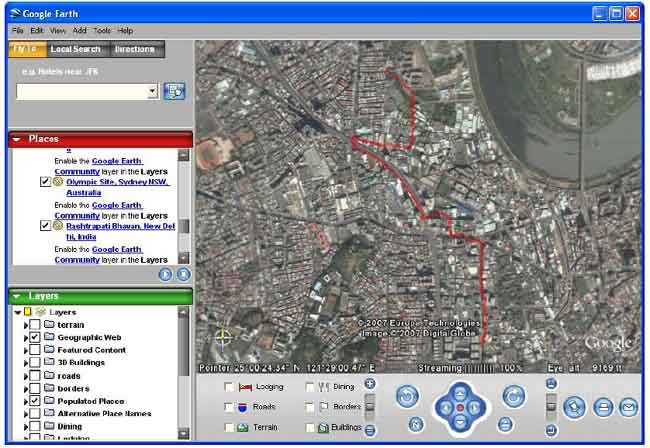Collapse the root Layers tree node
Screen dimensions: 650x448
click(18, 312)
